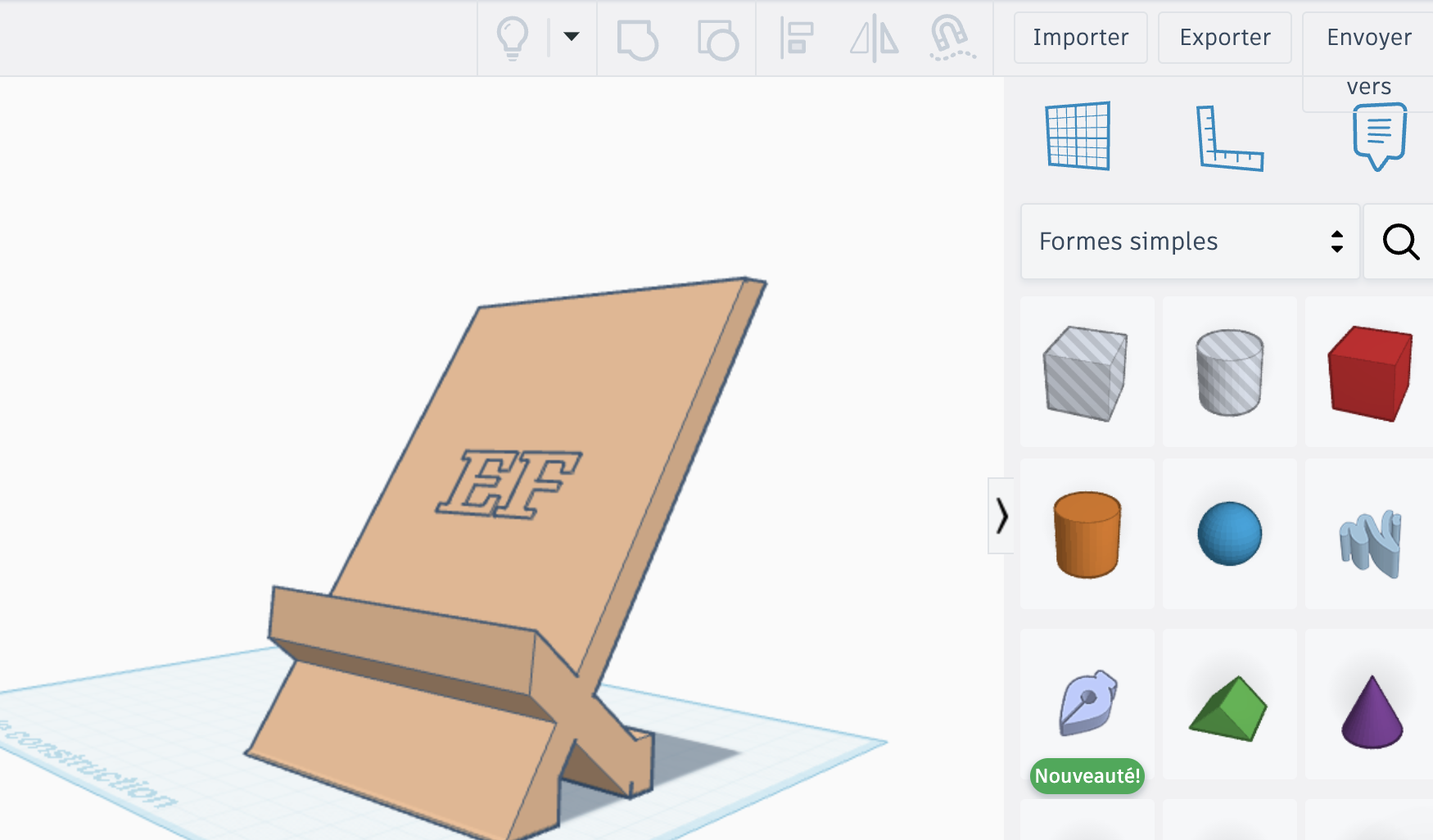Collapse the shapes panel with chevron
1433x840 pixels.
[x=1001, y=516]
